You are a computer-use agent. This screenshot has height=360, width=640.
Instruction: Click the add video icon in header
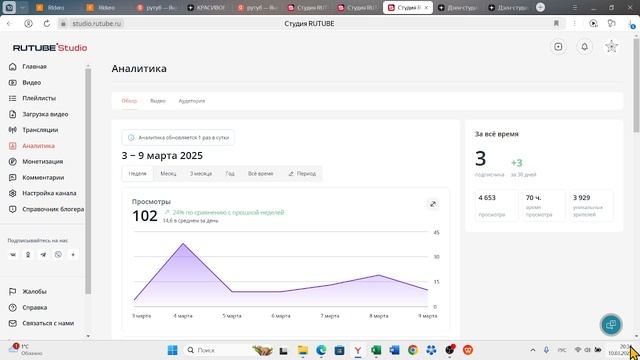pyautogui.click(x=558, y=47)
